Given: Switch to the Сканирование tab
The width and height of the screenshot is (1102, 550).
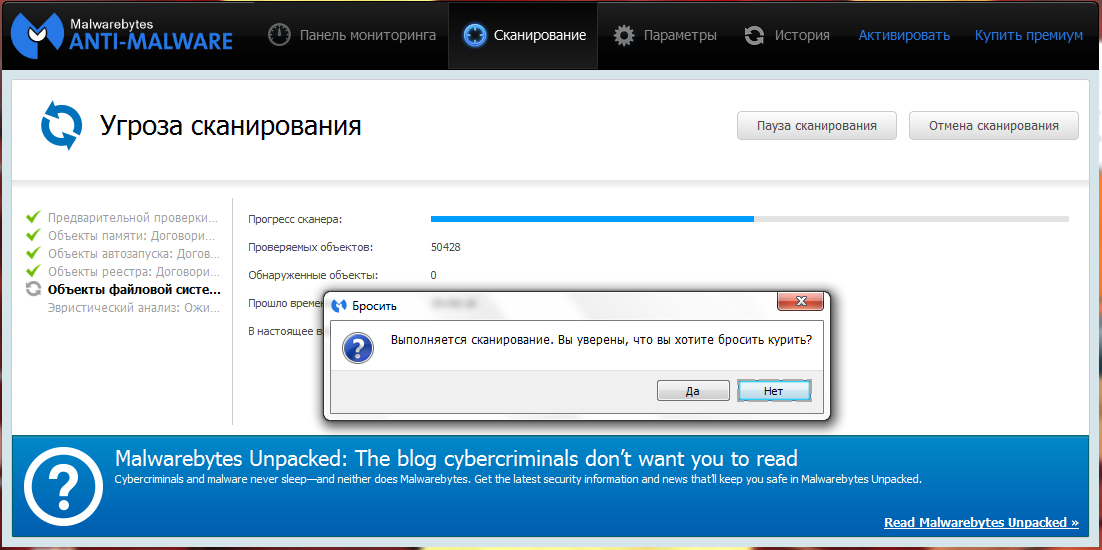Looking at the screenshot, I should 523,35.
